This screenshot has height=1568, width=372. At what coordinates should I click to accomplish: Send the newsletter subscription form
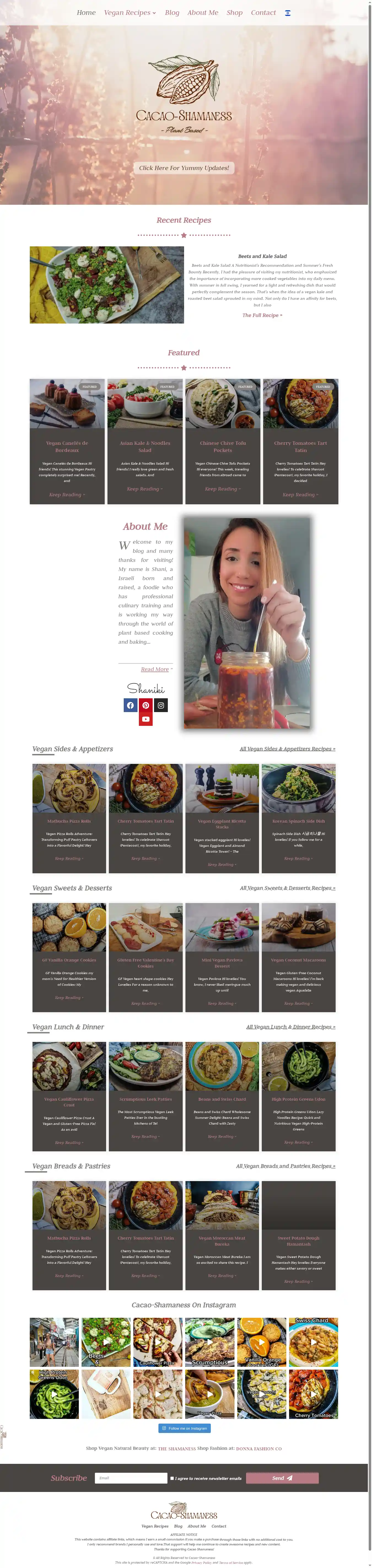[282, 1478]
